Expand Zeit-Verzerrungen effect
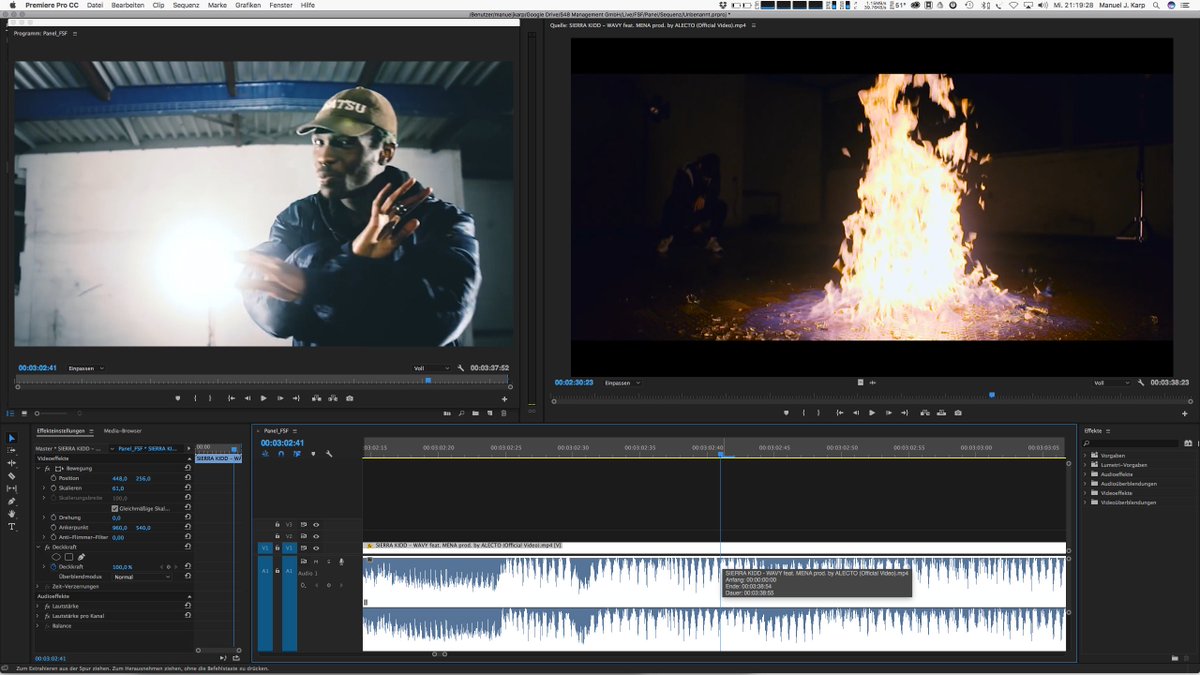 pos(38,587)
